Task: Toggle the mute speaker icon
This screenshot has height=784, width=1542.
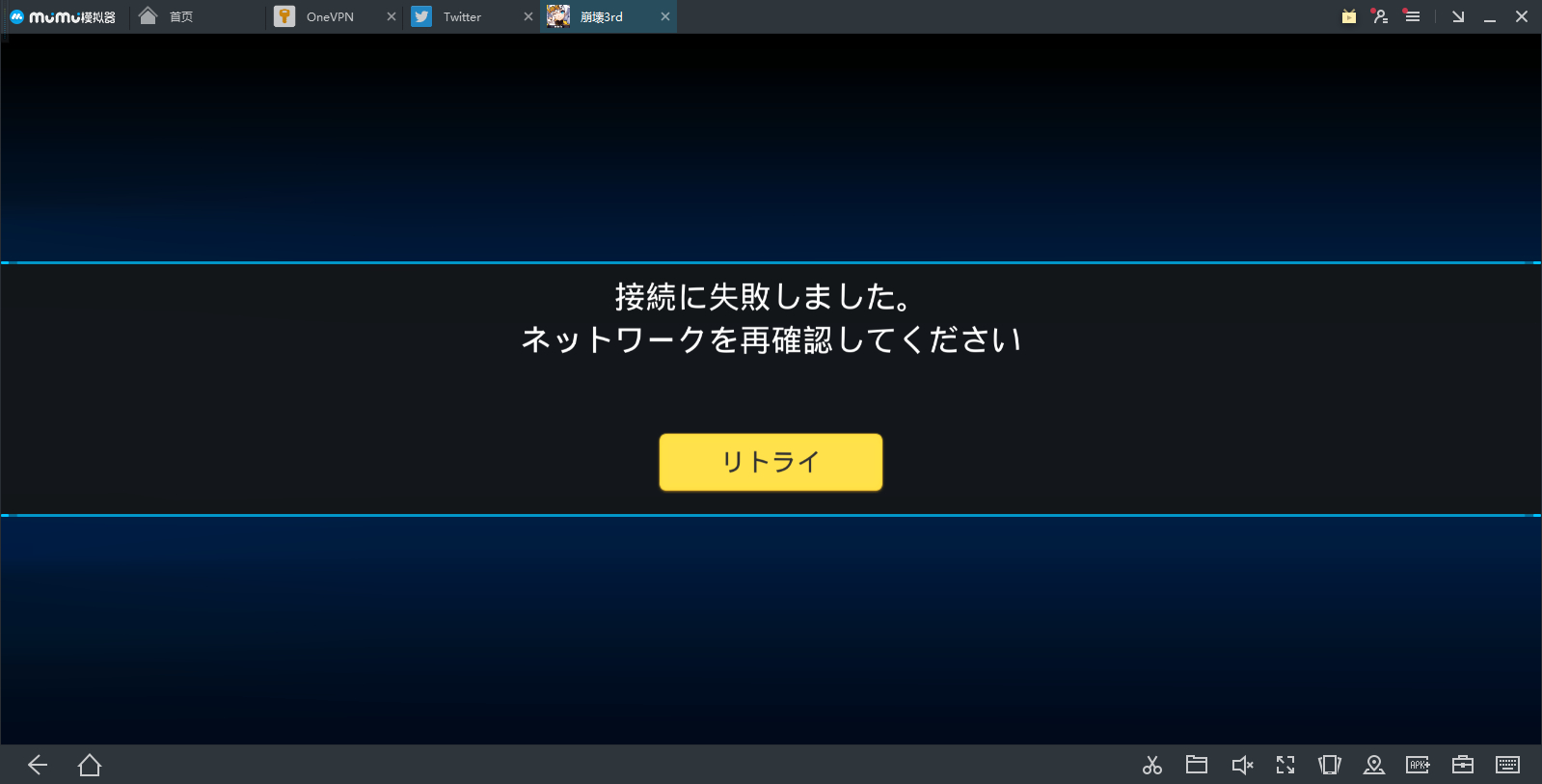Action: pos(1242,765)
